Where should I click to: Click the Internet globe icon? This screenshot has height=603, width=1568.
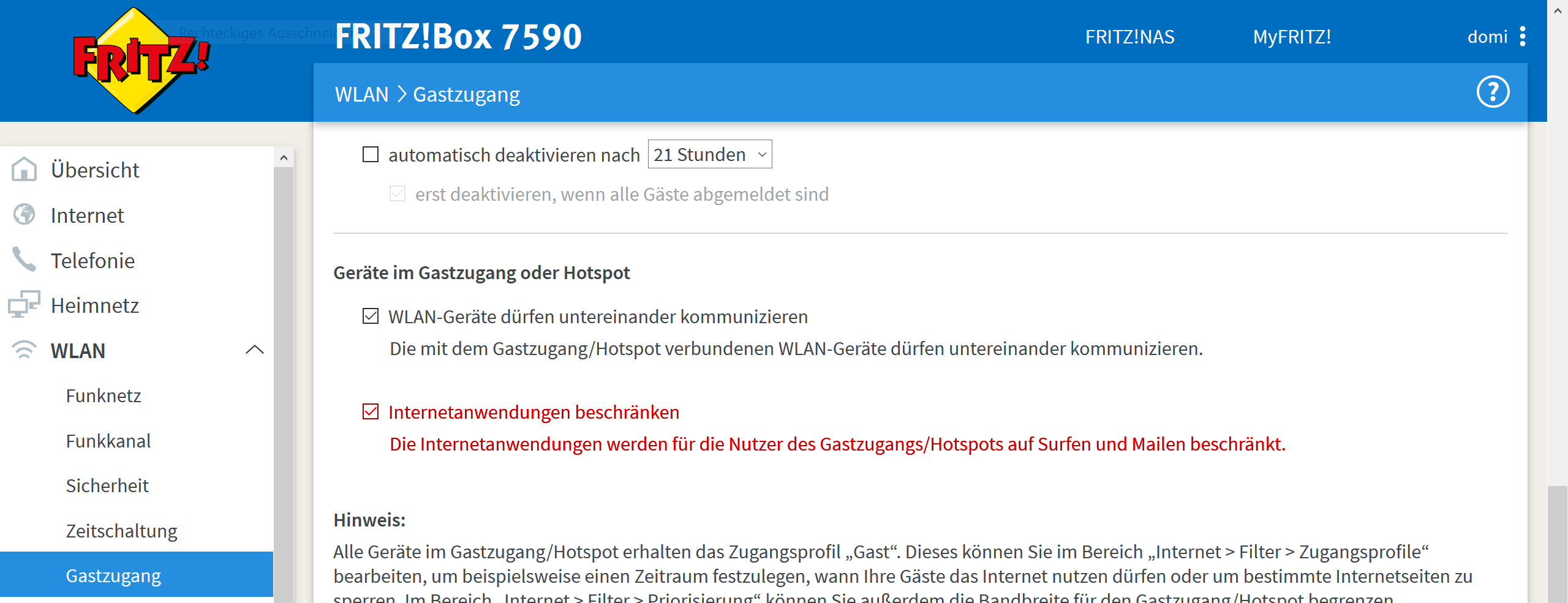point(24,215)
